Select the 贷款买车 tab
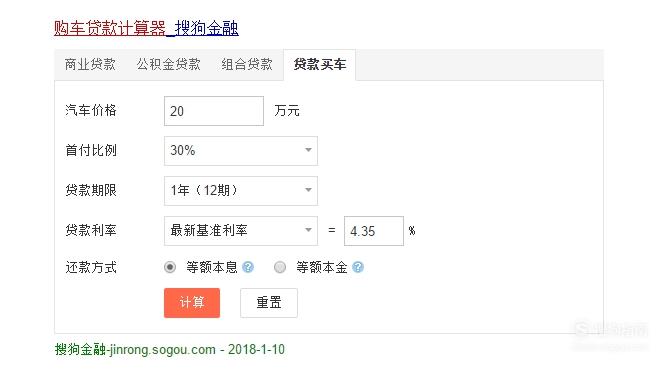Image resolution: width=672 pixels, height=376 pixels. (x=320, y=65)
